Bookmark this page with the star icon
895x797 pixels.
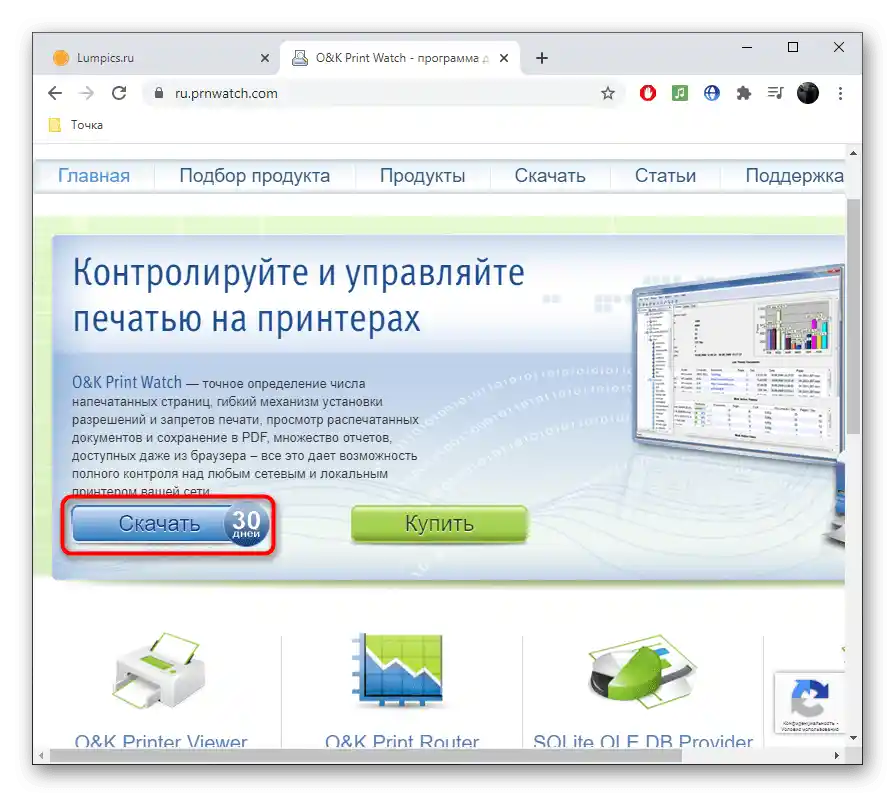pos(608,93)
